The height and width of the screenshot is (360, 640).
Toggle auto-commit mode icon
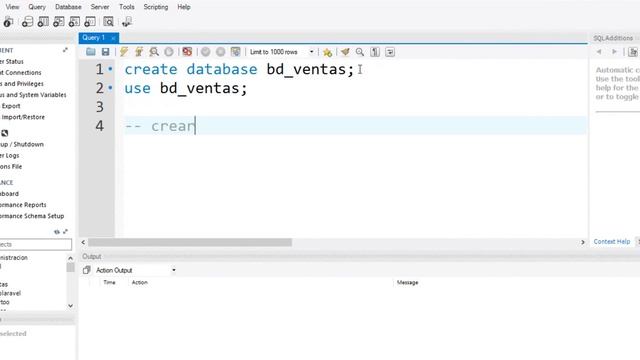click(x=236, y=52)
